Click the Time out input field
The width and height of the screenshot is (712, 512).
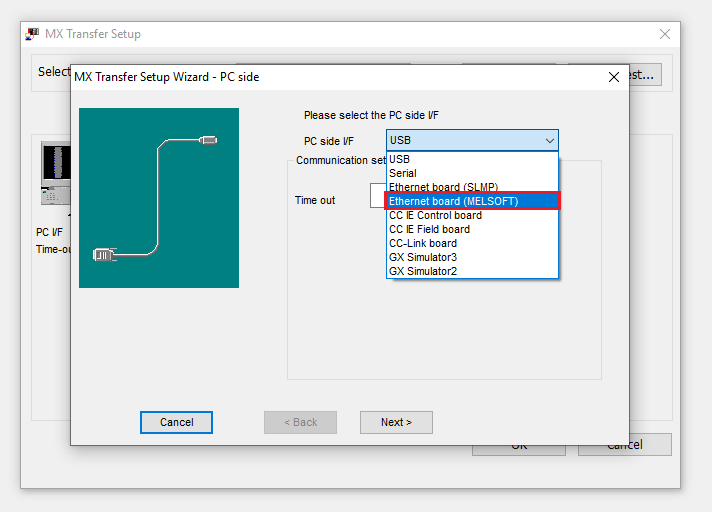pos(378,196)
